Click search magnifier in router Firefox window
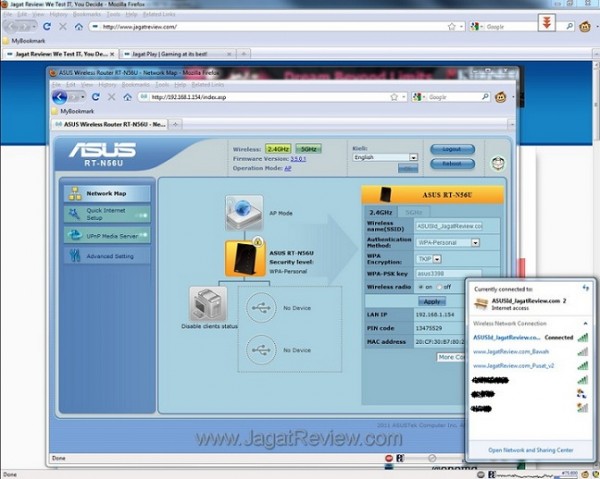Image resolution: width=600 pixels, height=479 pixels. (485, 97)
